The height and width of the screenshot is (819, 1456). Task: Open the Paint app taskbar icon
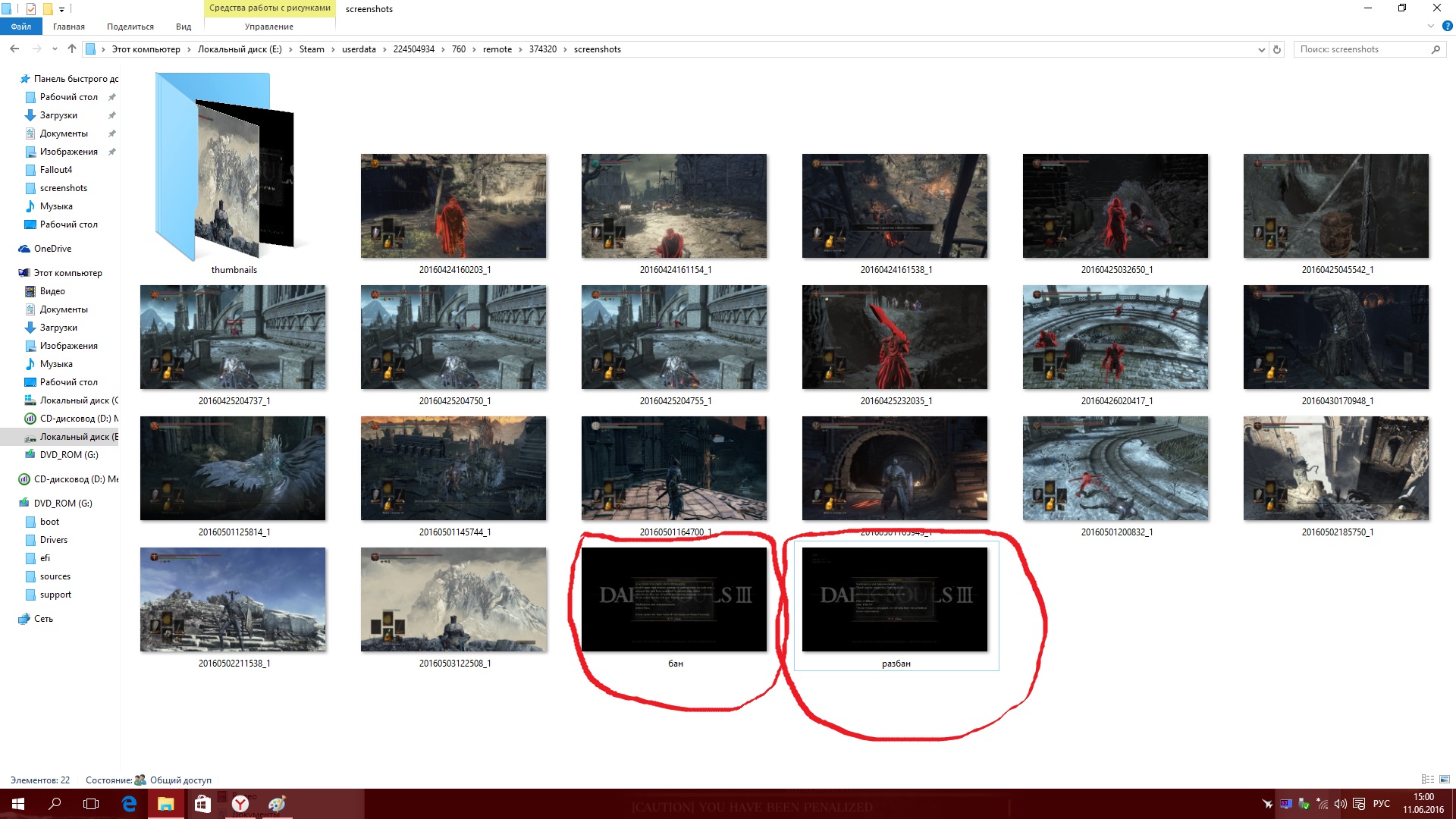[277, 804]
